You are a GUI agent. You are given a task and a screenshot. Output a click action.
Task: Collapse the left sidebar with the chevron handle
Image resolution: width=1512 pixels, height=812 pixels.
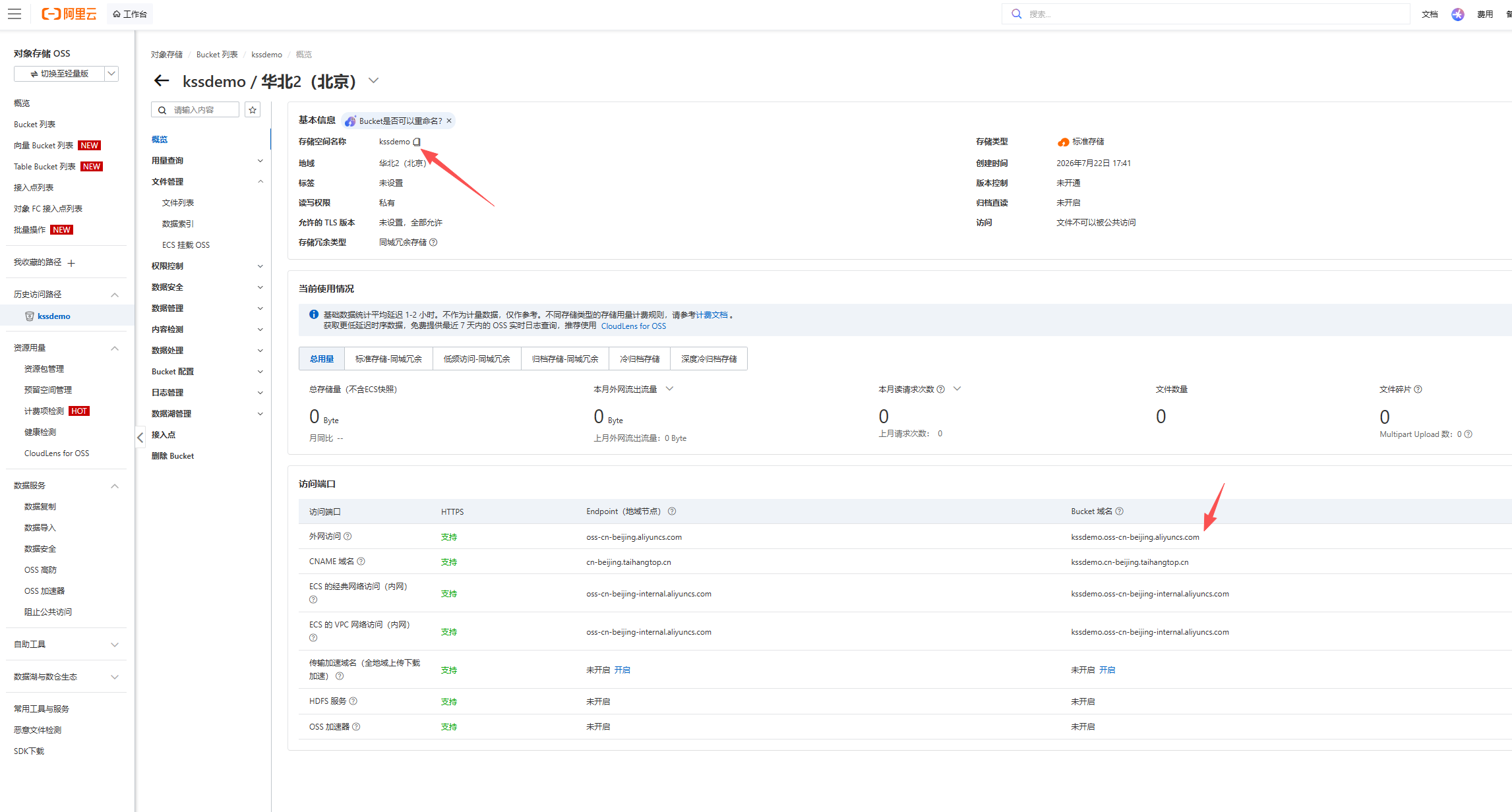click(140, 437)
